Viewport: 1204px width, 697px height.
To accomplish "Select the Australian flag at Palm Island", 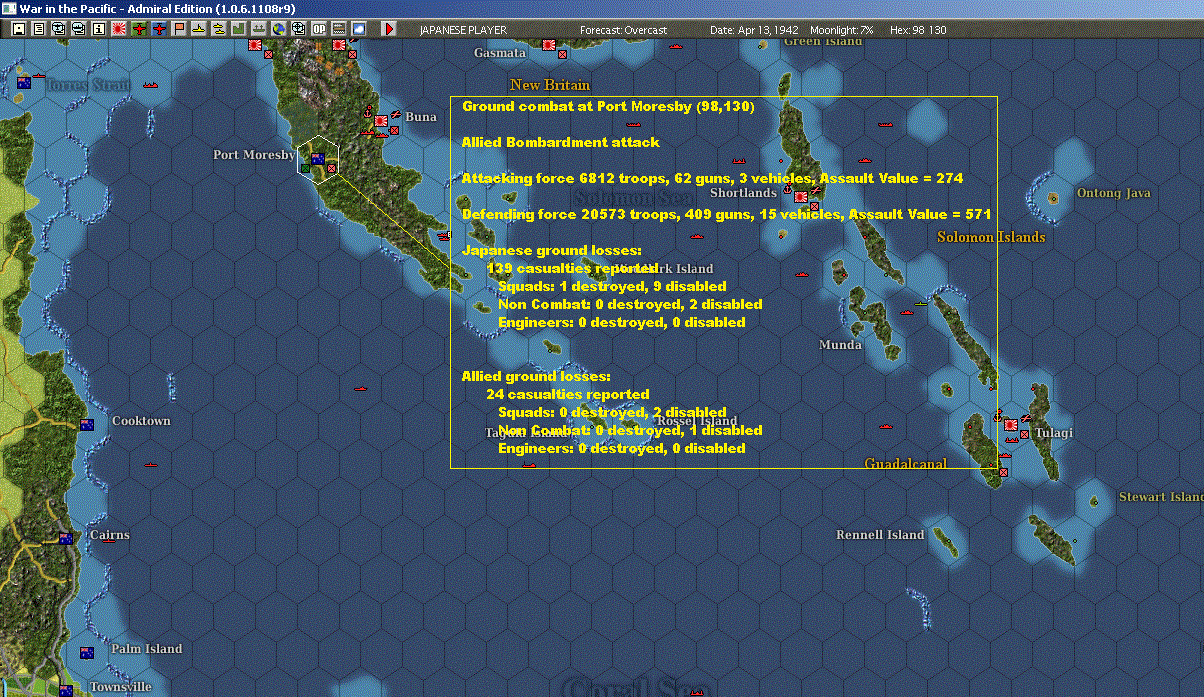I will point(87,653).
